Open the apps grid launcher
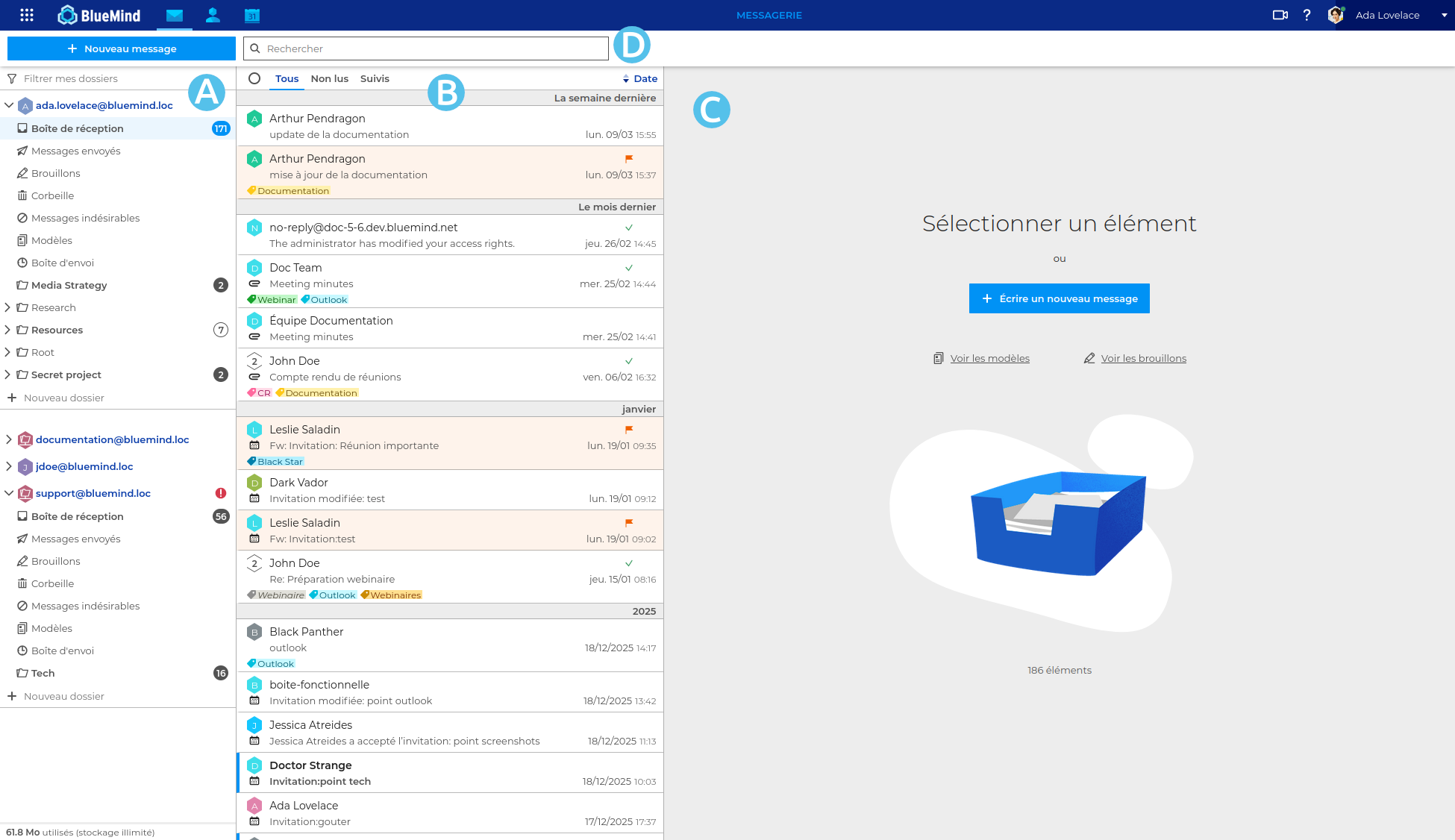The image size is (1455, 840). (x=27, y=15)
